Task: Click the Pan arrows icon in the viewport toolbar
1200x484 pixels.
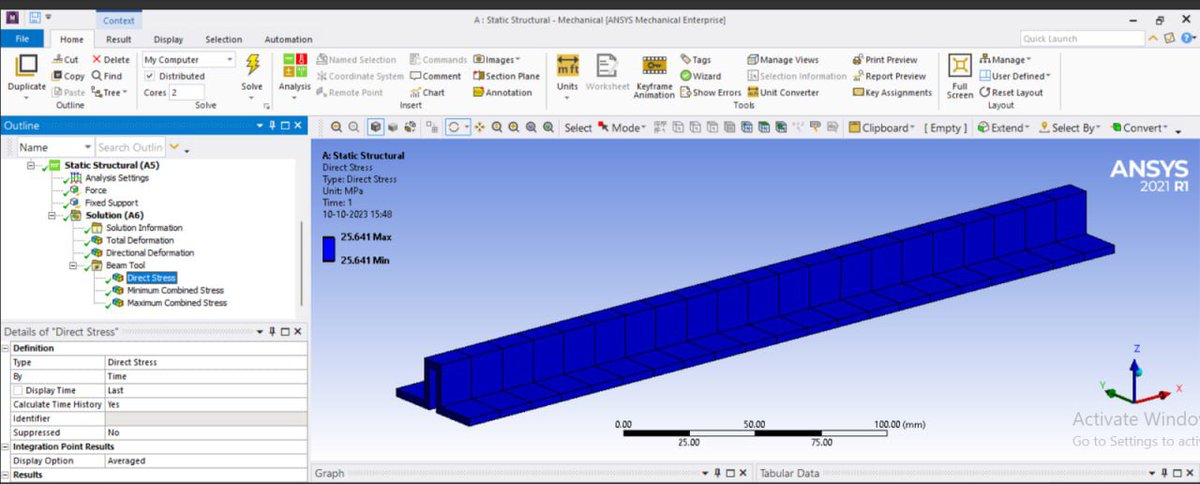Action: [479, 128]
